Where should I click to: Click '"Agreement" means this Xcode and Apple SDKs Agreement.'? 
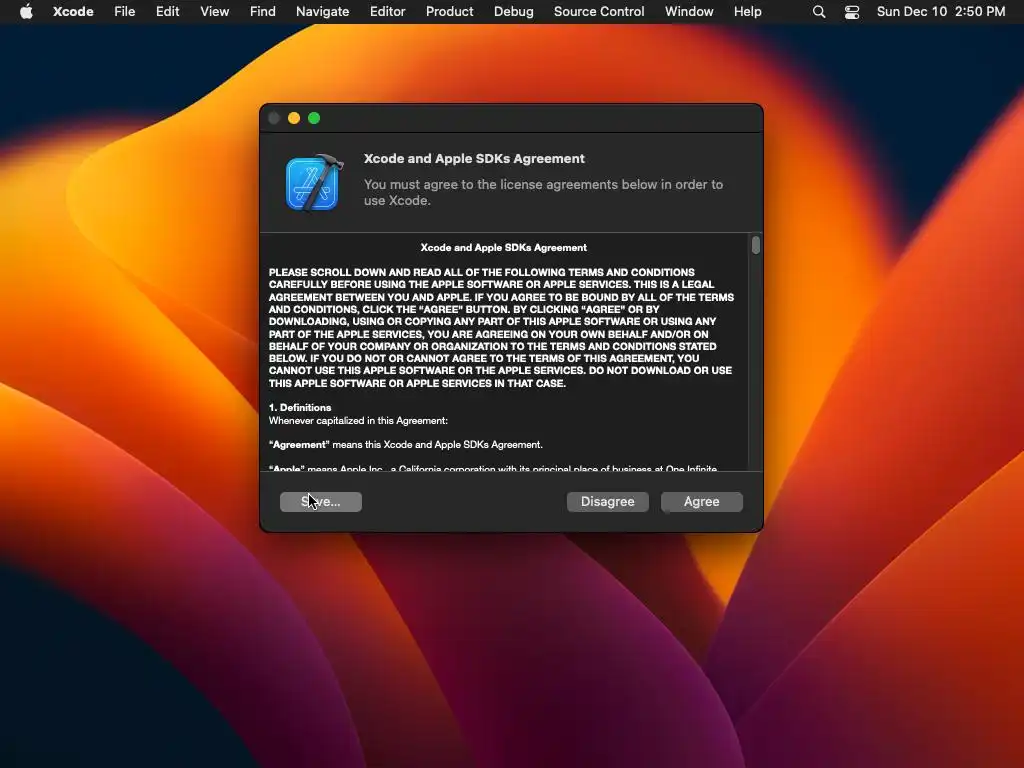(406, 445)
